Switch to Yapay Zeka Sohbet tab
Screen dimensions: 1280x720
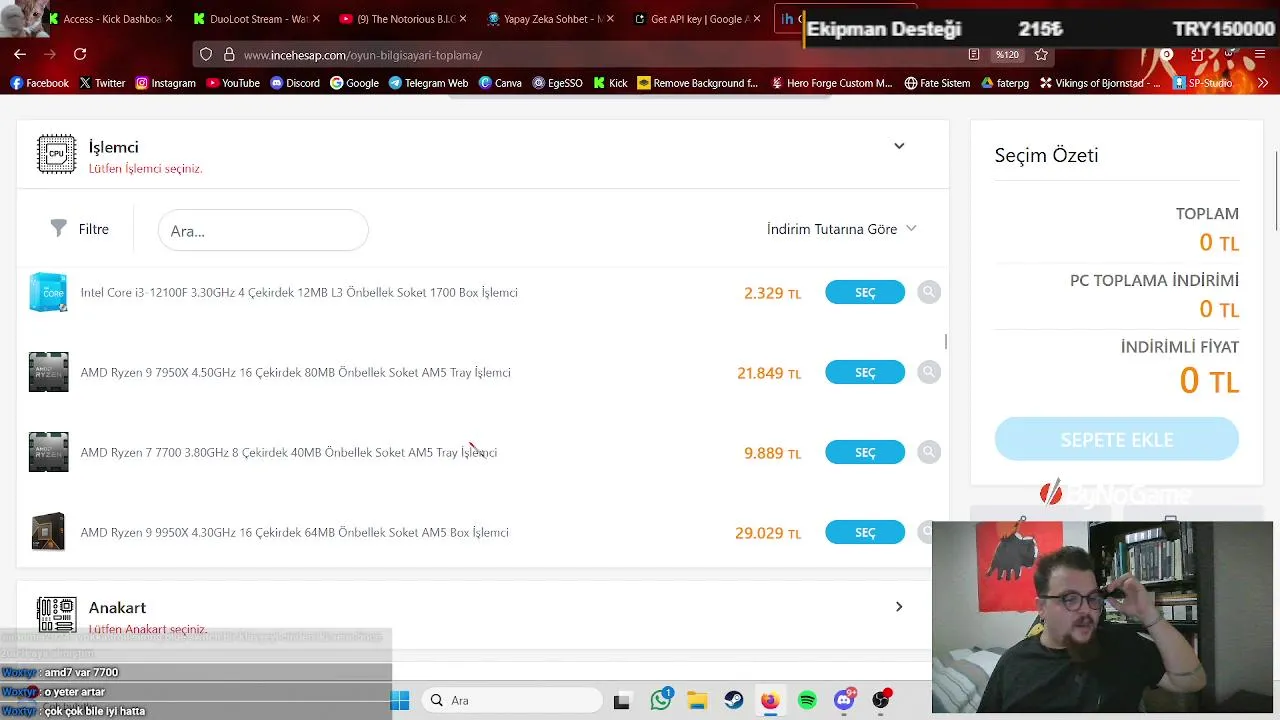(551, 18)
